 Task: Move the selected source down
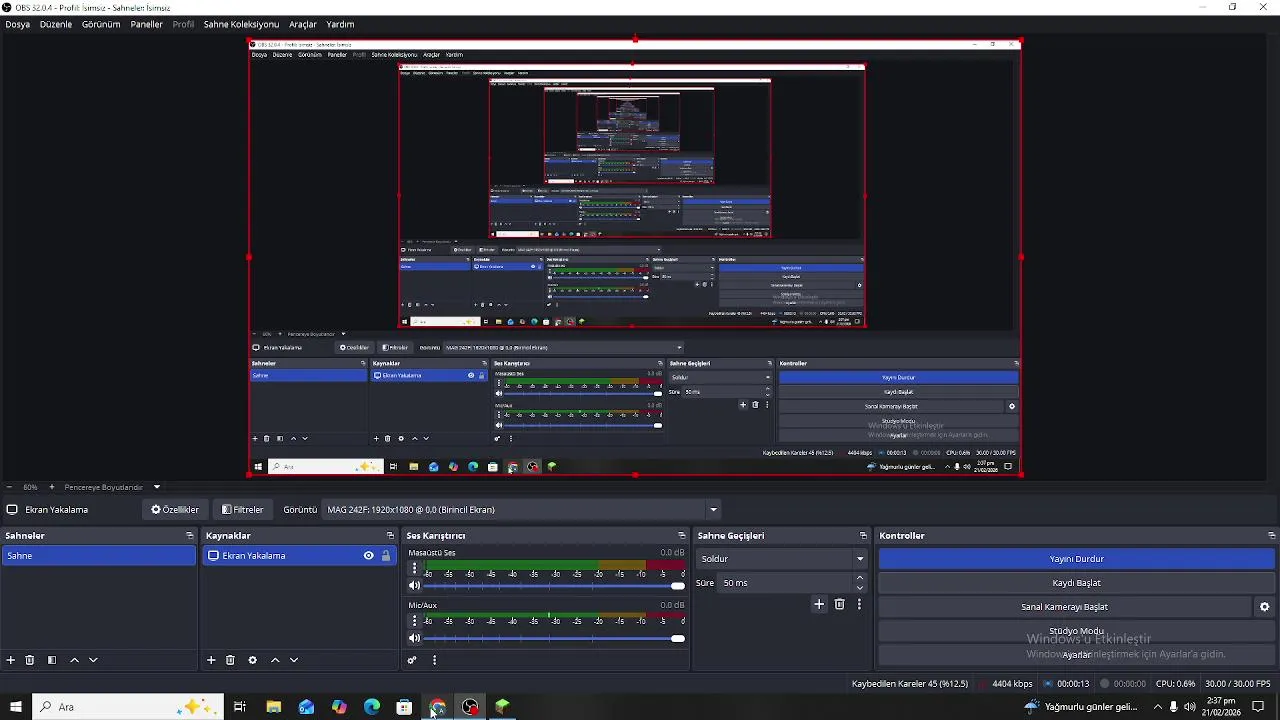pyautogui.click(x=294, y=660)
